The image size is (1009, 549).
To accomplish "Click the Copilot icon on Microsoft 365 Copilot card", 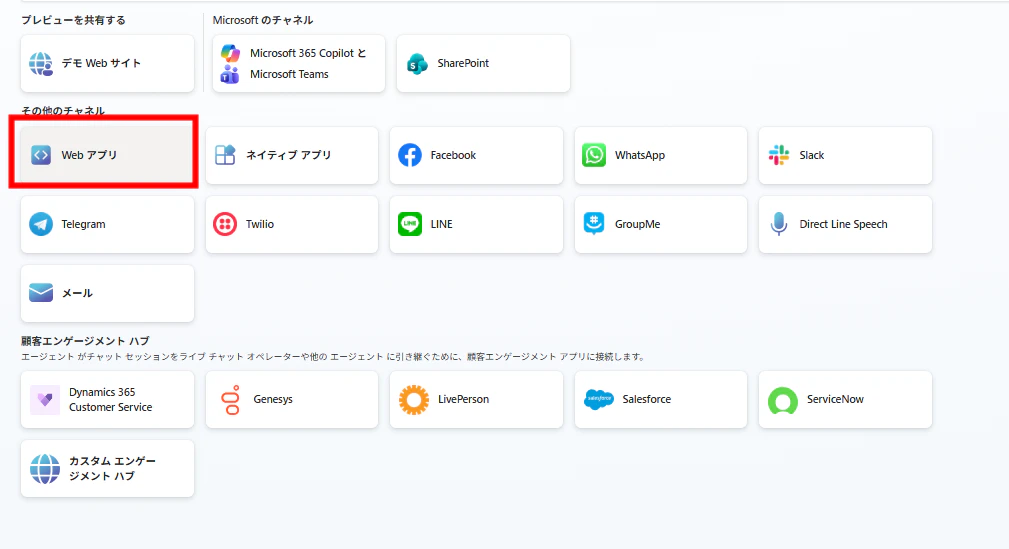I will pos(230,53).
